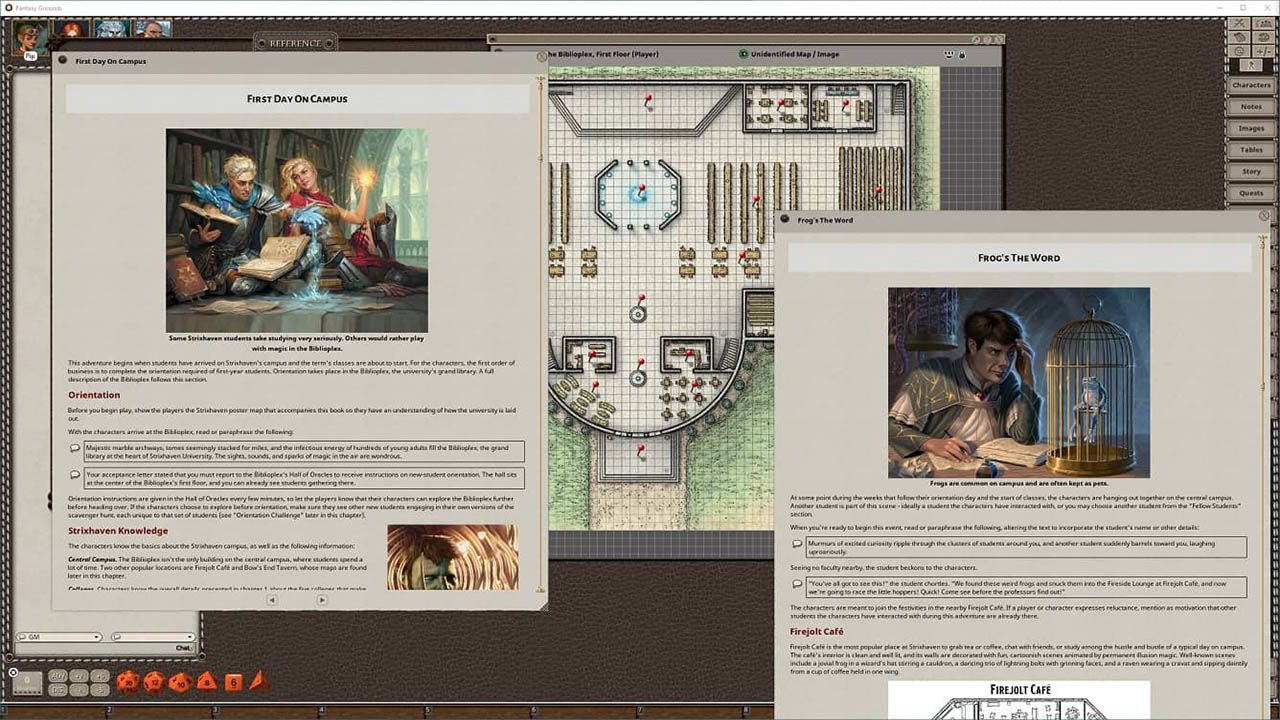Roll the d6 die
The height and width of the screenshot is (720, 1280).
tap(233, 683)
